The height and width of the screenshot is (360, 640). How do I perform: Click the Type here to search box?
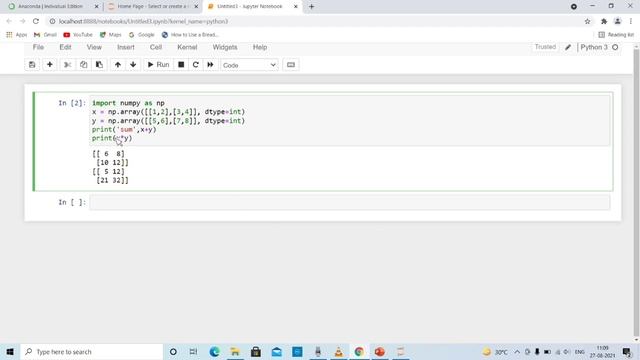tap(92, 351)
